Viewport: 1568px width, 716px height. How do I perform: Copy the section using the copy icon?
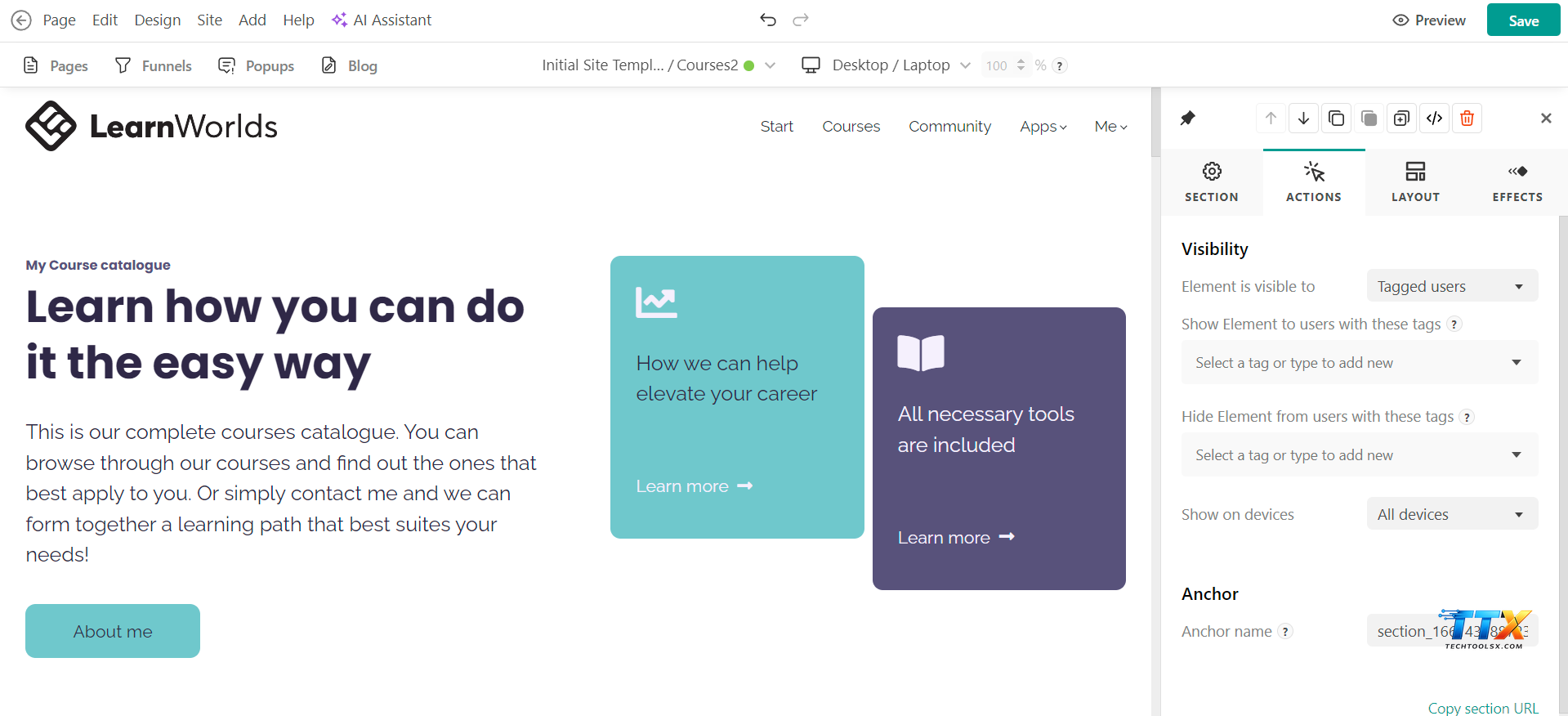coord(1336,119)
